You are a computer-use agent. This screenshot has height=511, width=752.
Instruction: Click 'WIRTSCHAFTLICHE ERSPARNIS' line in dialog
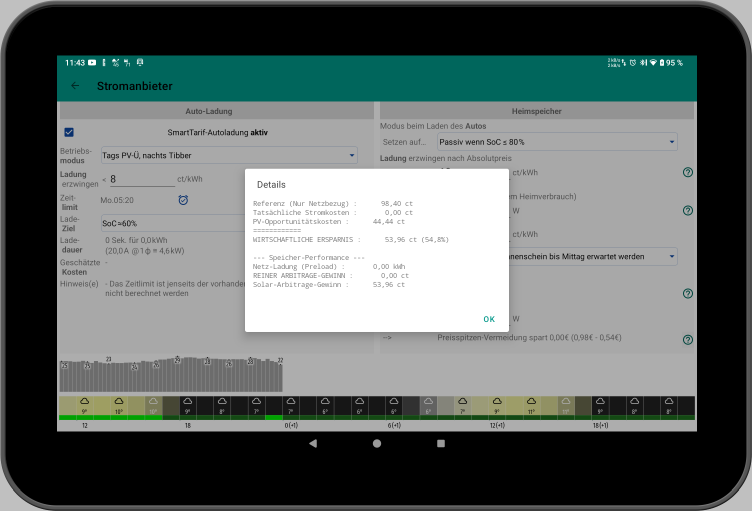click(351, 239)
